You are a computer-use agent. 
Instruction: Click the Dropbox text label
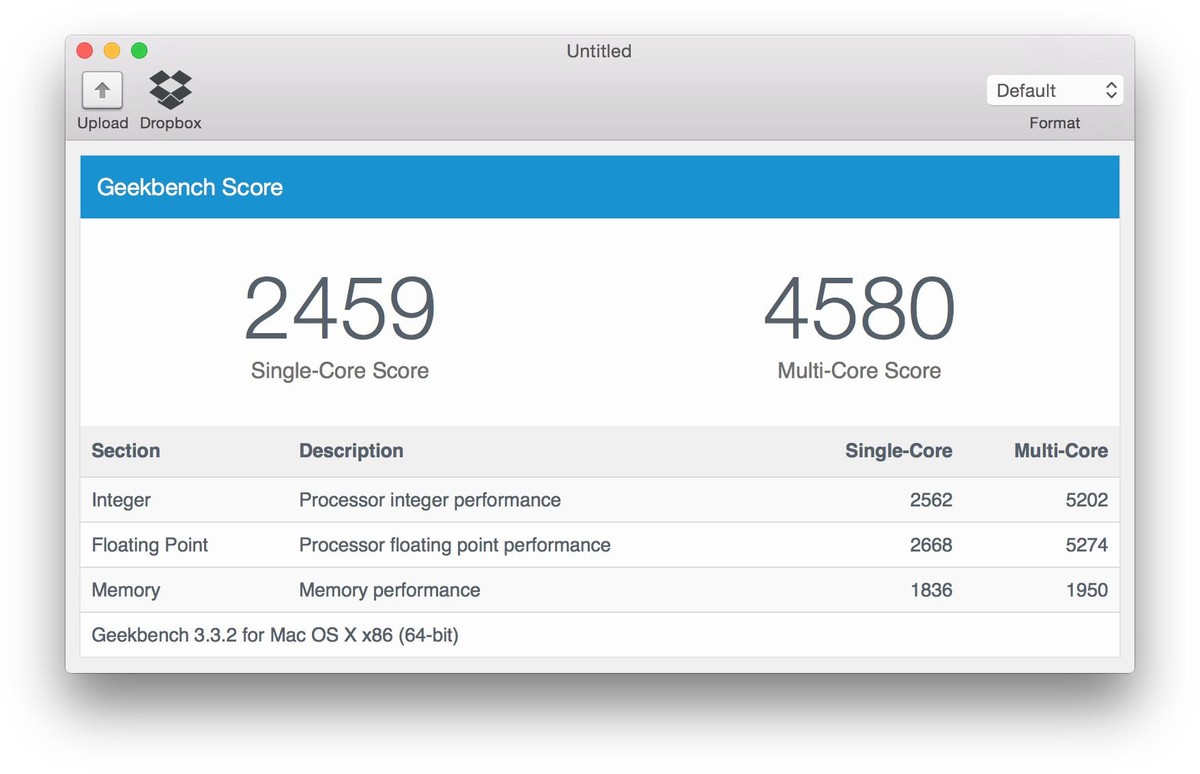pos(171,123)
